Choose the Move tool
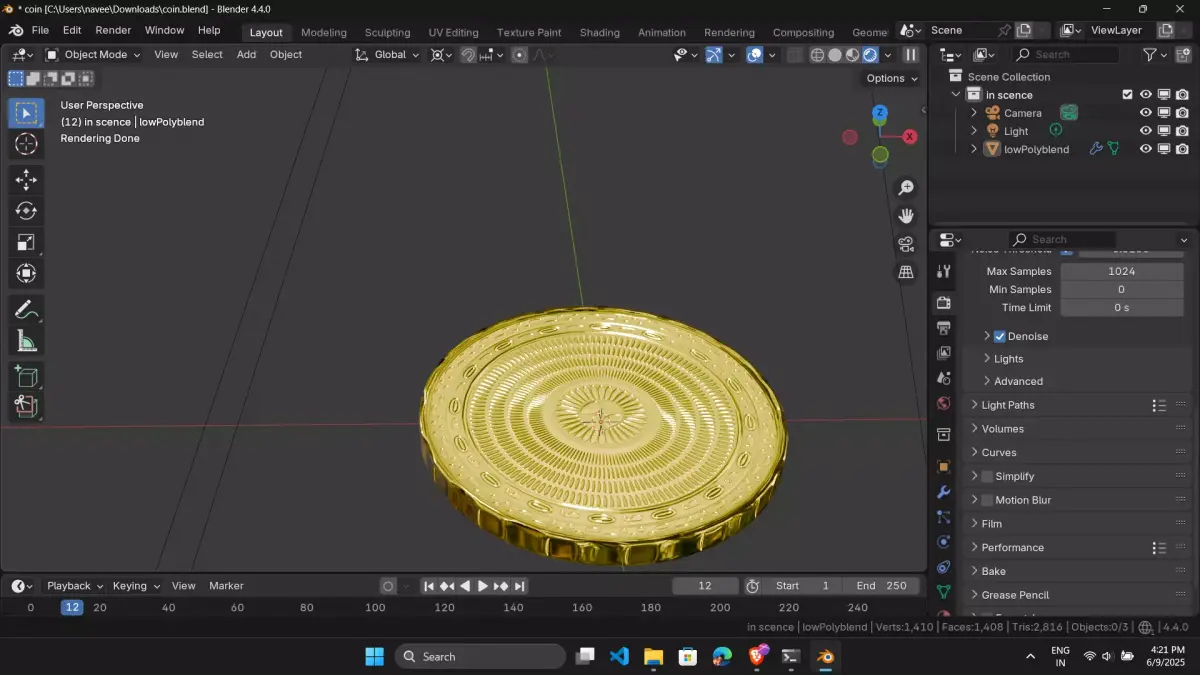The width and height of the screenshot is (1200, 675). [26, 180]
